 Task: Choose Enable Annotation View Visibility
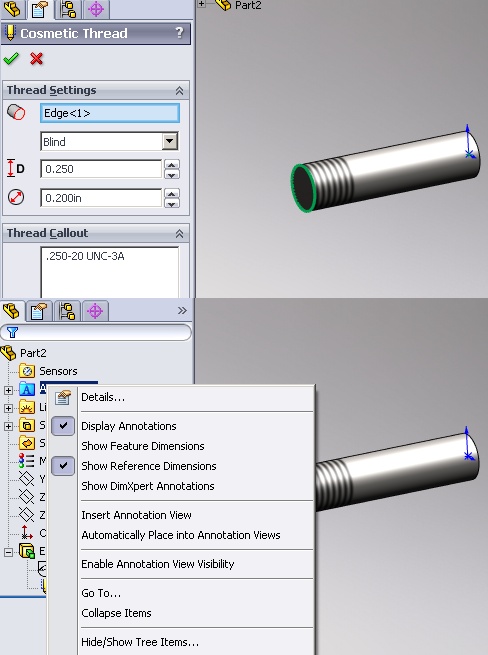point(158,564)
